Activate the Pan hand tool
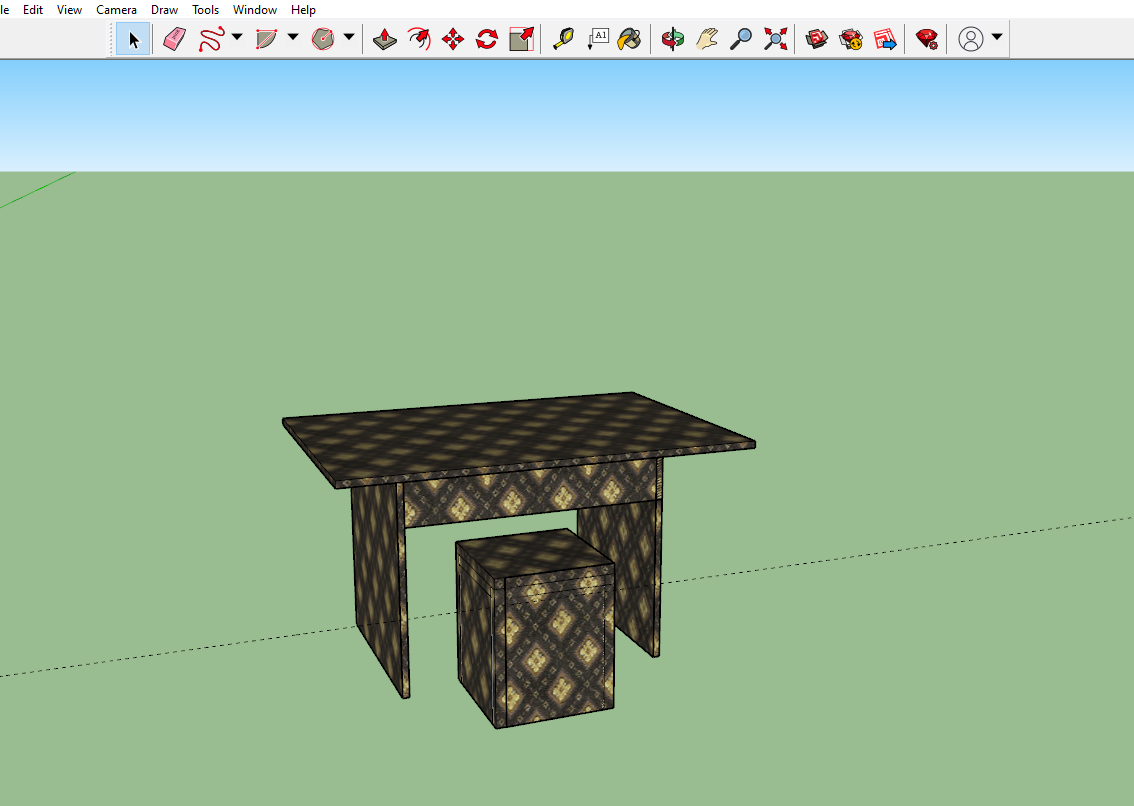 pyautogui.click(x=707, y=39)
